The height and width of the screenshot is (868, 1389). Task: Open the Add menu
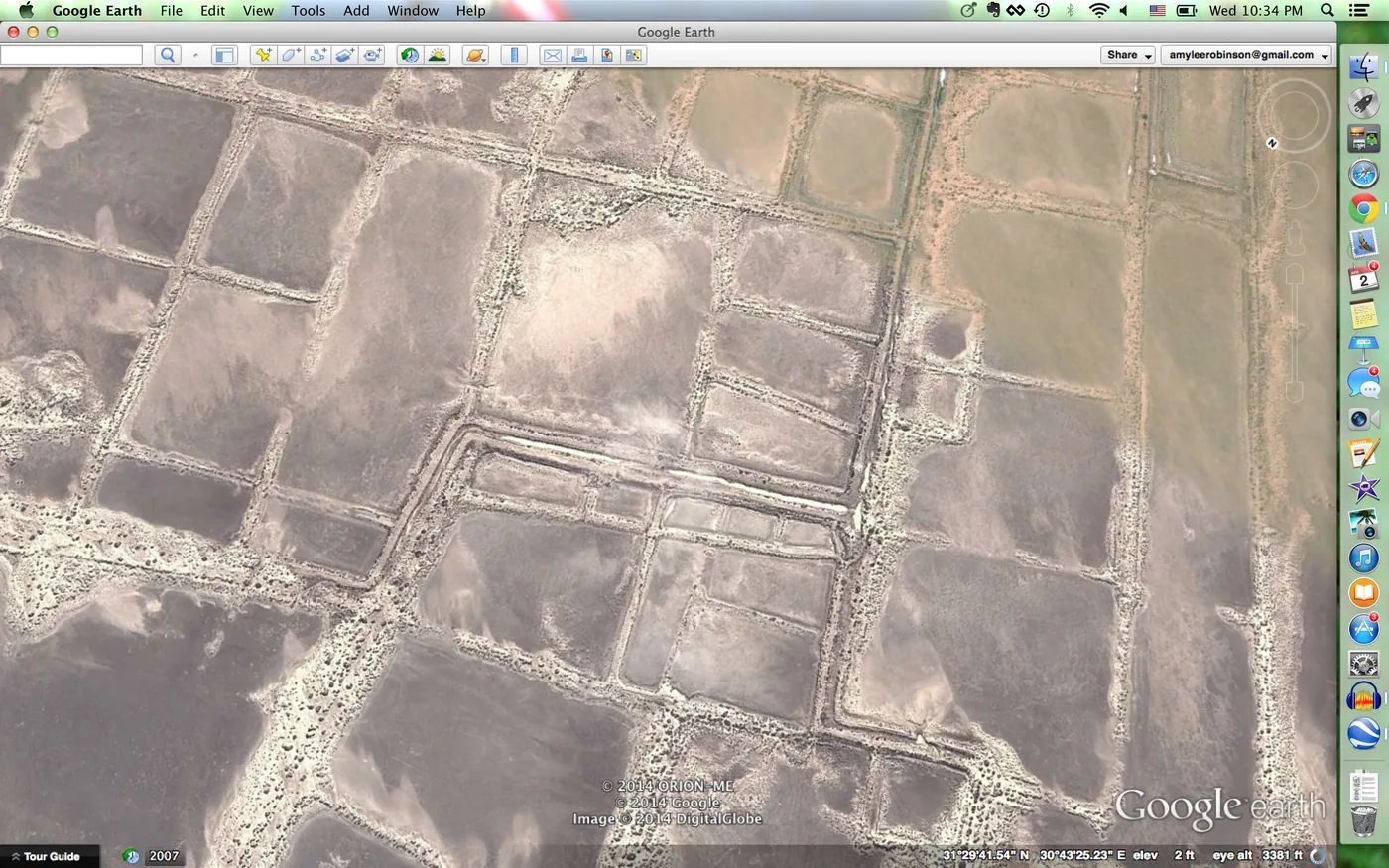(x=356, y=11)
